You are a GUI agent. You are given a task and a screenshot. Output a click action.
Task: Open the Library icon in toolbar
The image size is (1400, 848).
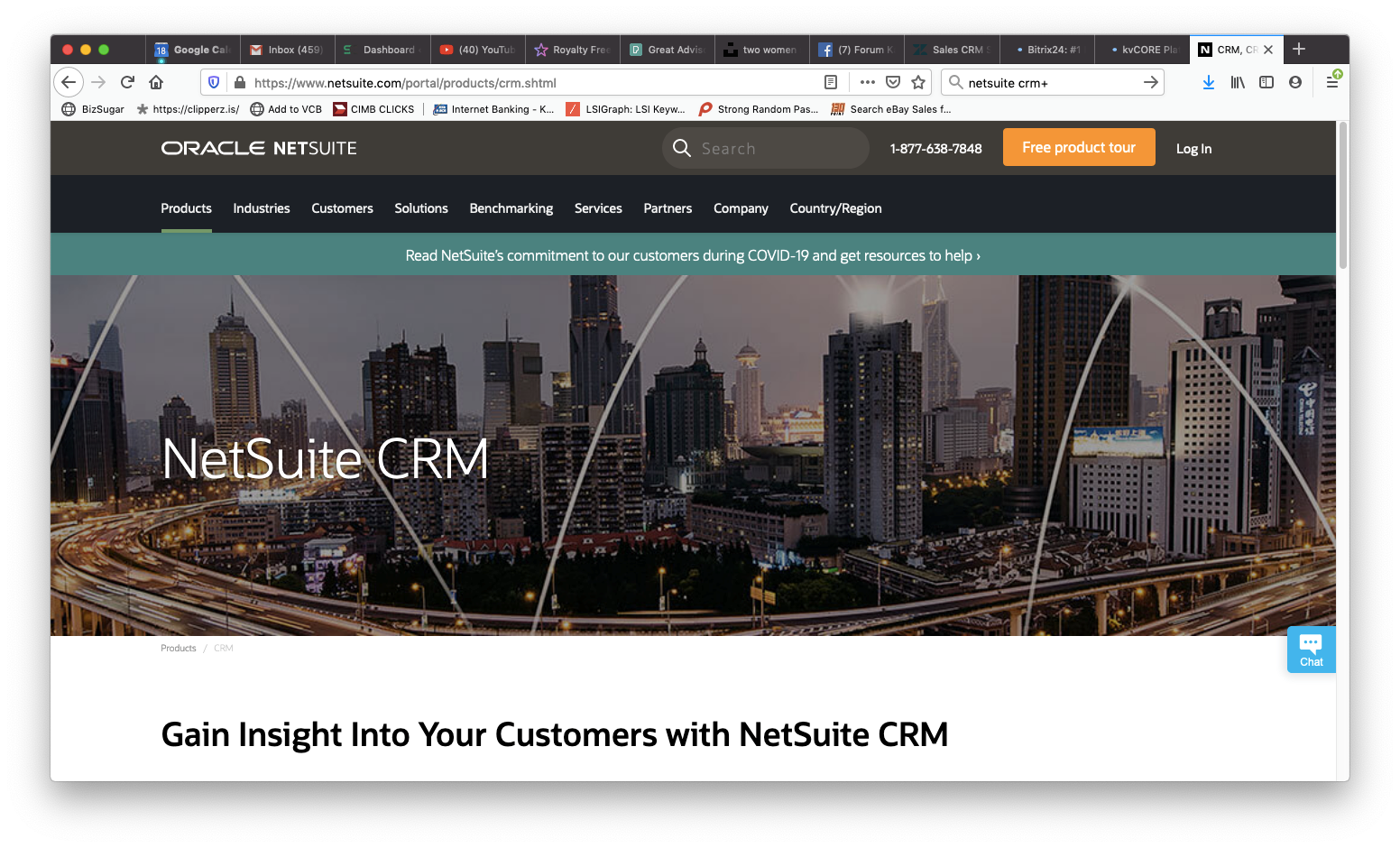pyautogui.click(x=1238, y=82)
